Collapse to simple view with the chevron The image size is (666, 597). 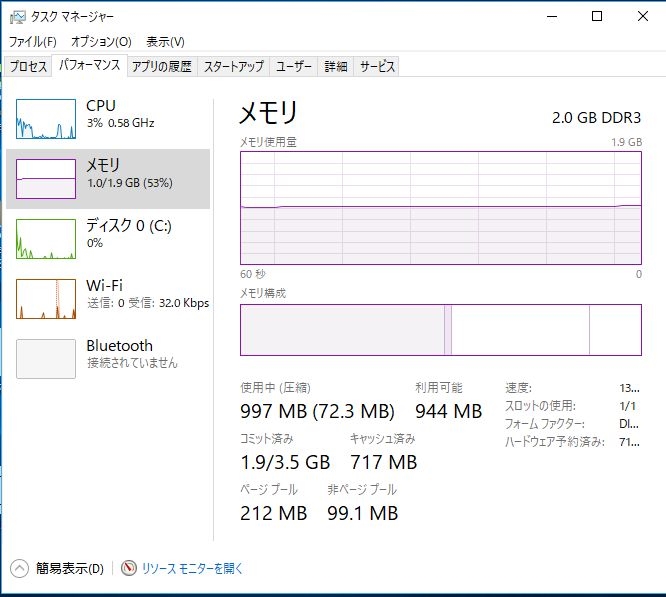click(x=19, y=568)
